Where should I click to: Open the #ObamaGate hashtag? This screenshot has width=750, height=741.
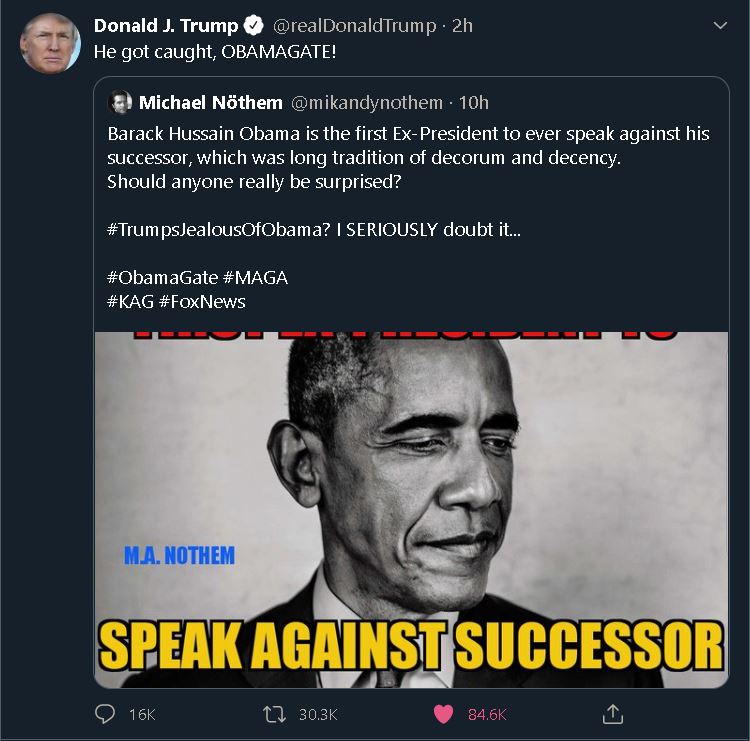click(163, 277)
